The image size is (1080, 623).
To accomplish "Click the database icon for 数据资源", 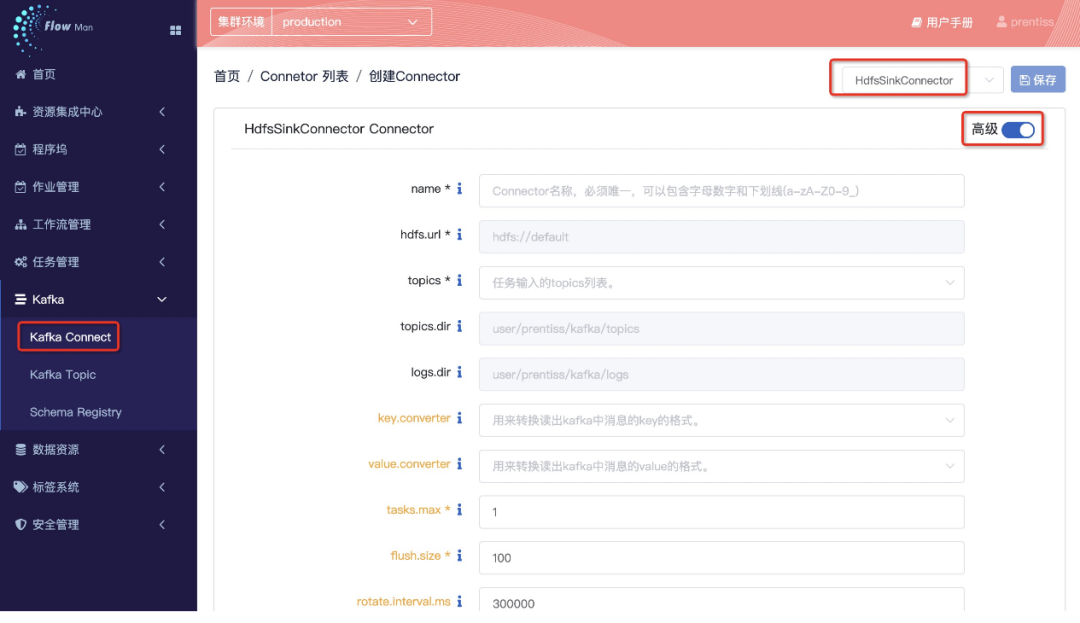I will pyautogui.click(x=21, y=450).
